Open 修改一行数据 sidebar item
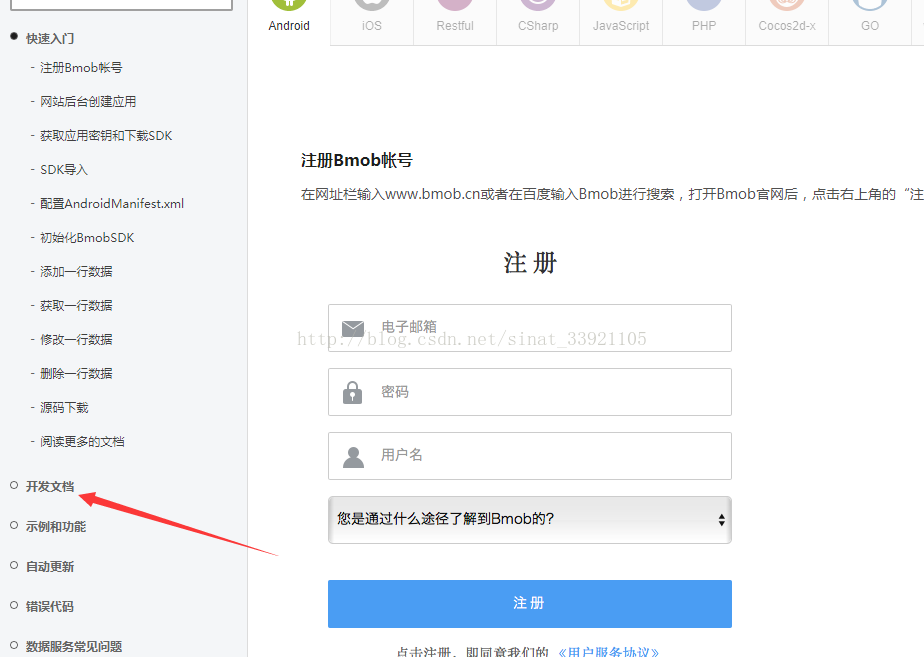Viewport: 924px width, 657px height. click(x=76, y=340)
